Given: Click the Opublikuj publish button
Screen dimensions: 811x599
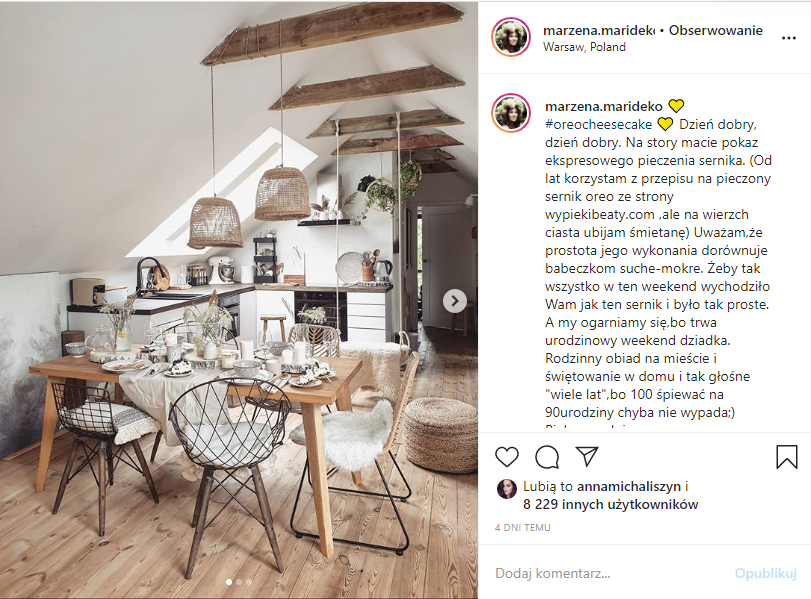Looking at the screenshot, I should [765, 573].
